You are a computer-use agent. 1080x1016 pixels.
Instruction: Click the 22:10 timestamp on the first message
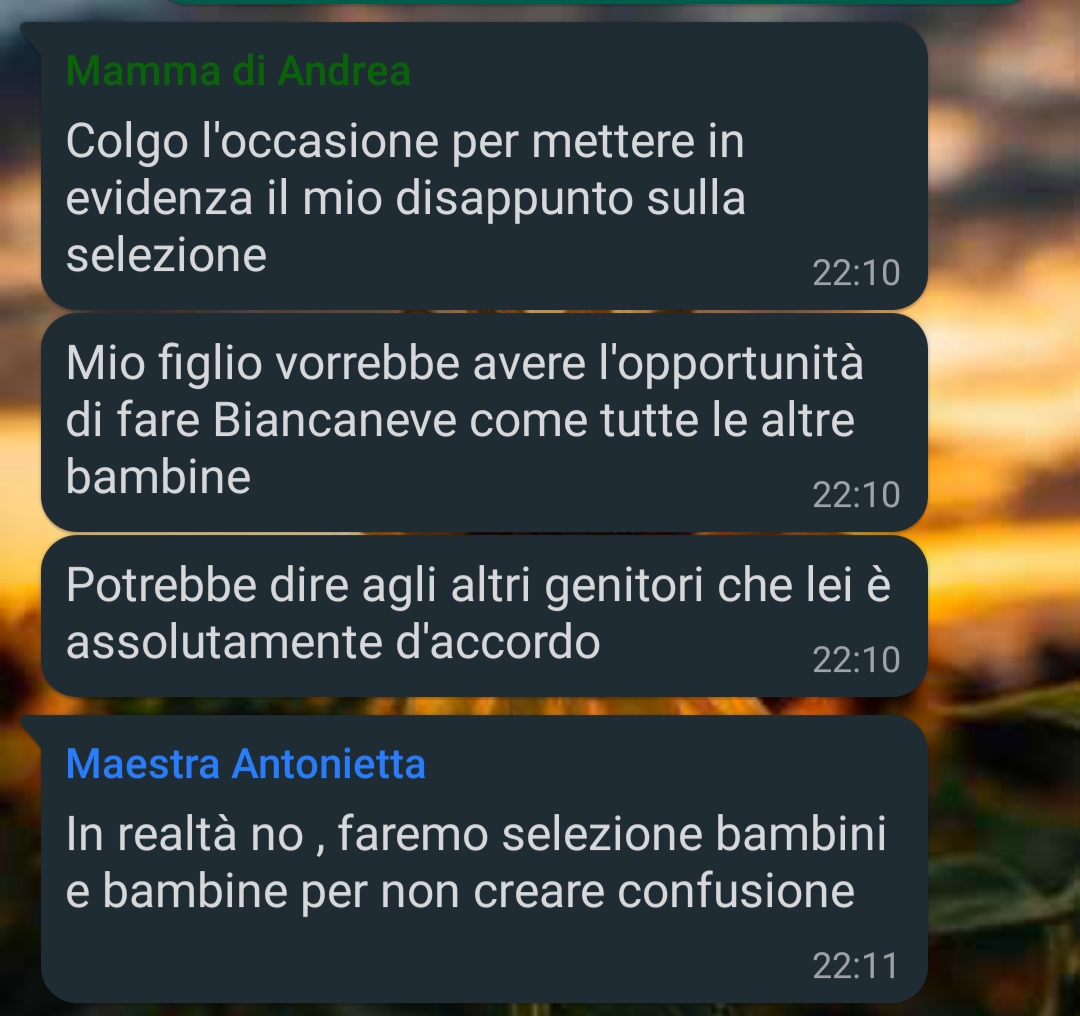pos(856,273)
